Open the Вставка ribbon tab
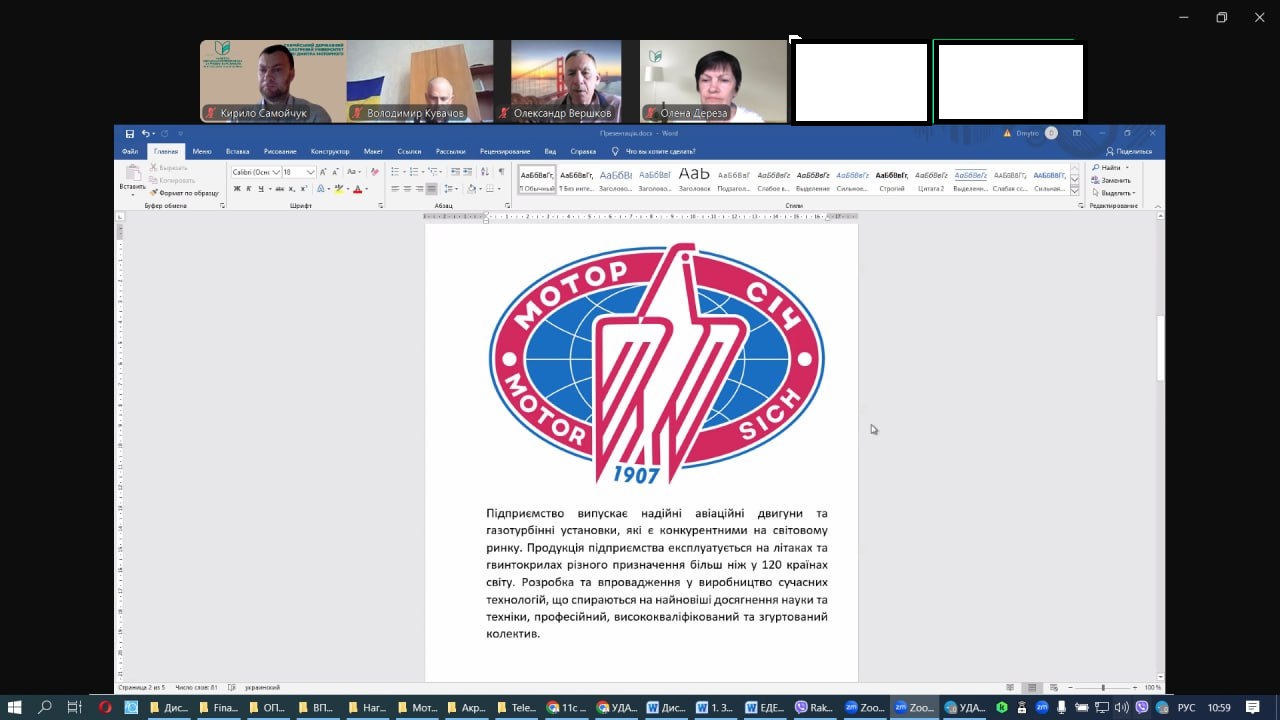The height and width of the screenshot is (720, 1280). [x=237, y=151]
